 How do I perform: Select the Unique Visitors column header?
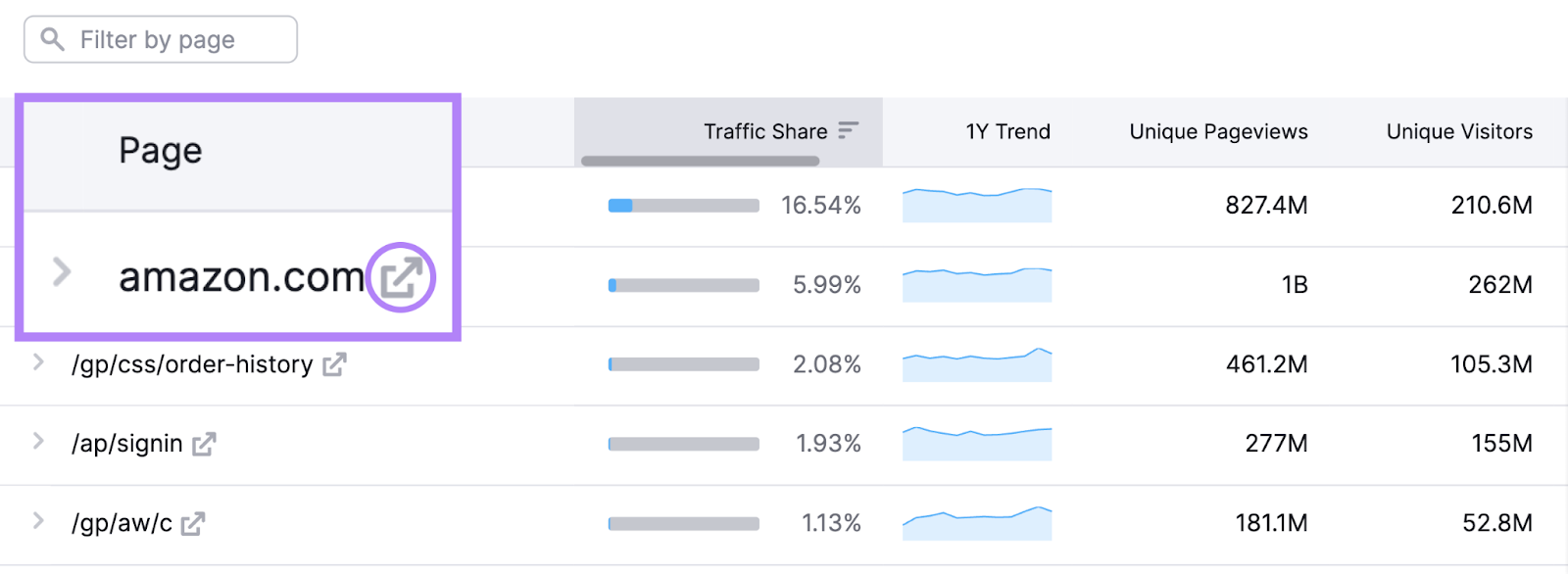pyautogui.click(x=1459, y=131)
